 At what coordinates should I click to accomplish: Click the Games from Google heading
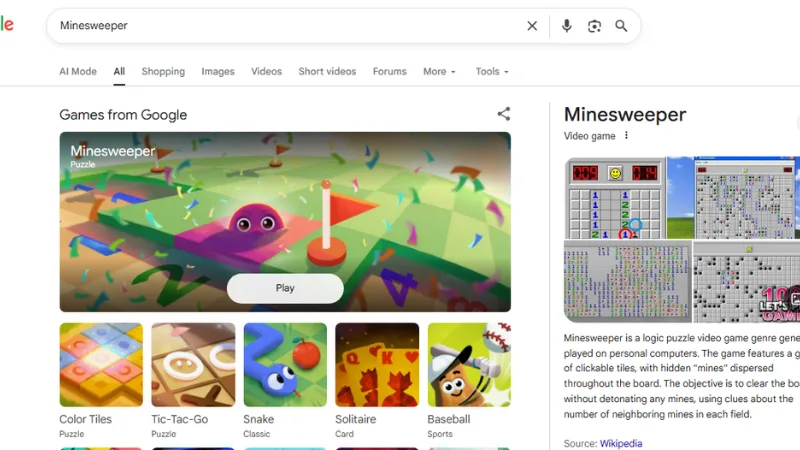tap(123, 115)
